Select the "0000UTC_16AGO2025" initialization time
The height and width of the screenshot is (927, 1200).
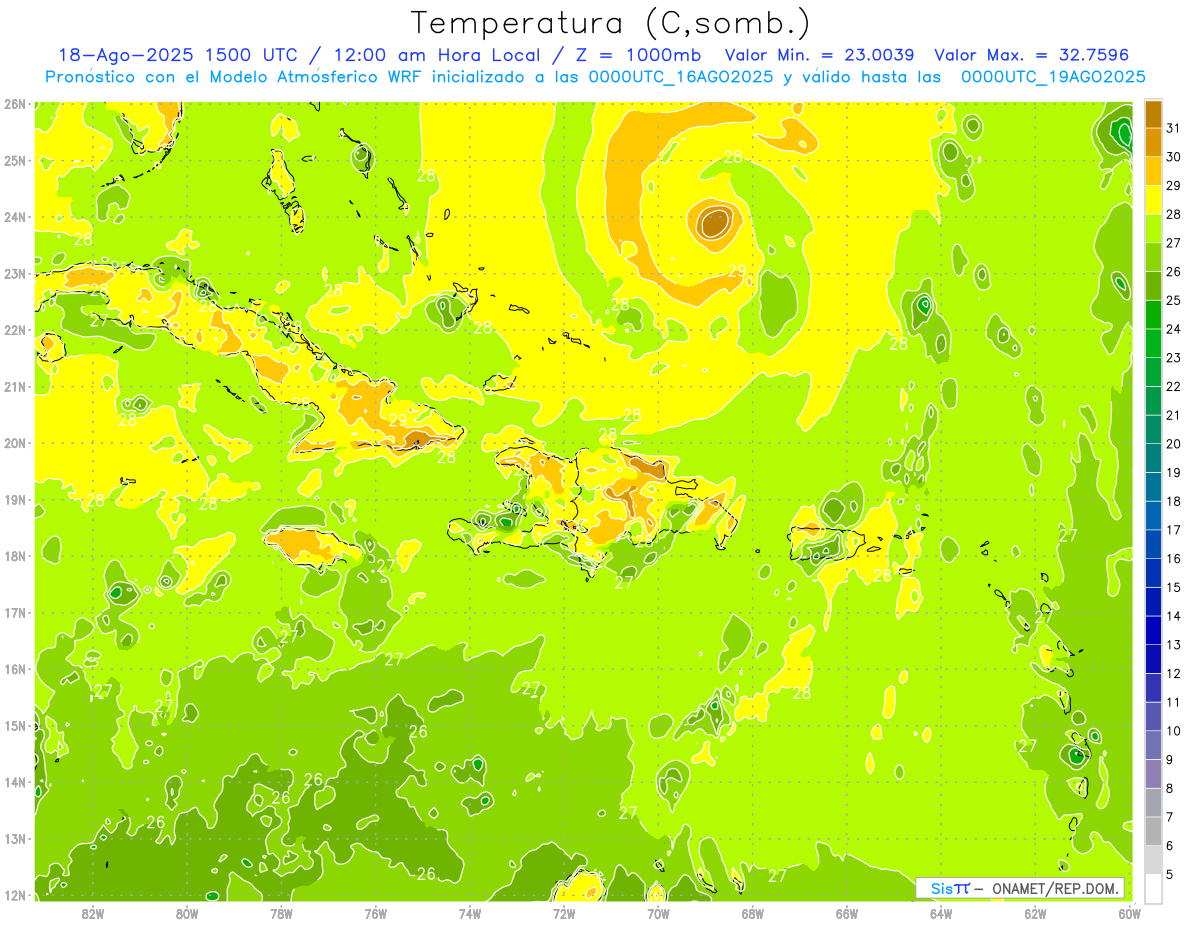coord(680,77)
